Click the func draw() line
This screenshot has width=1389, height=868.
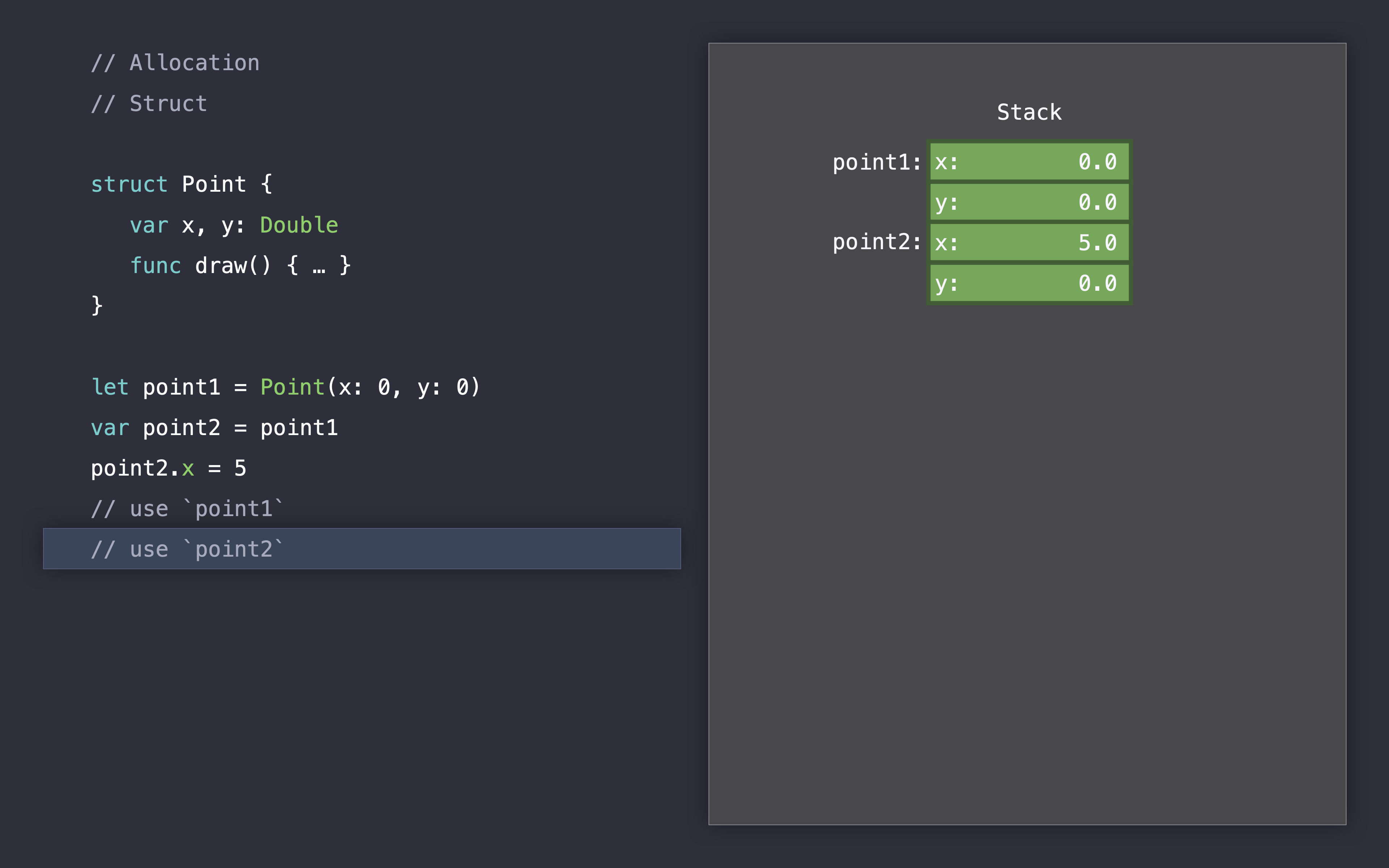coord(240,265)
